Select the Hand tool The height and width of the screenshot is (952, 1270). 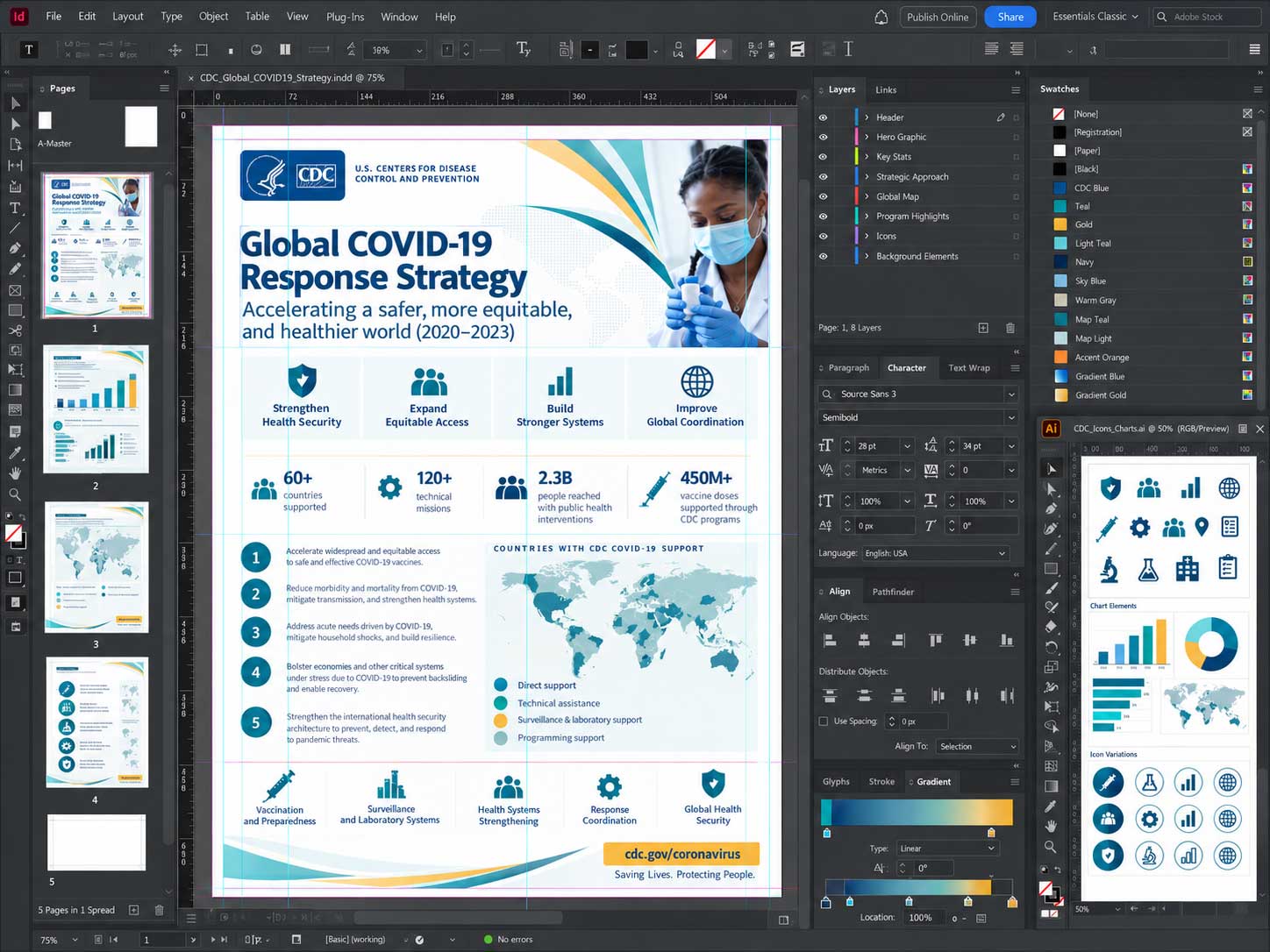click(15, 473)
